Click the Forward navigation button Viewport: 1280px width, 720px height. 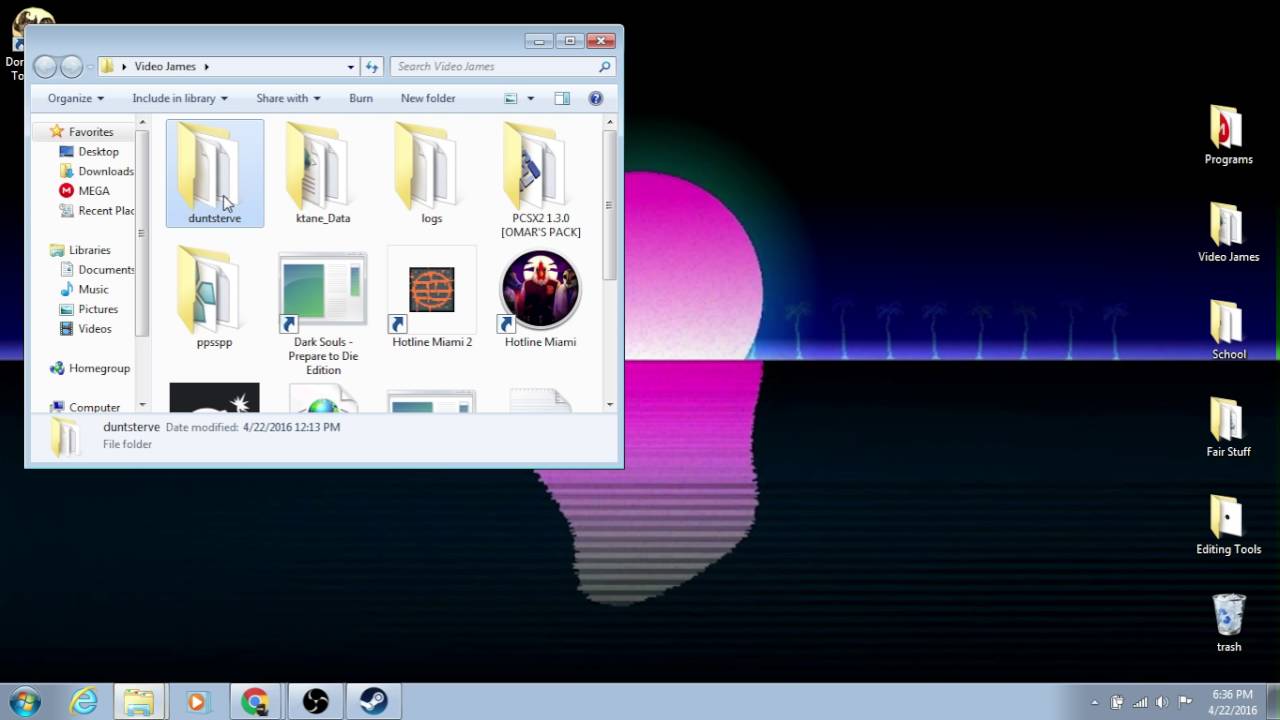coord(72,67)
